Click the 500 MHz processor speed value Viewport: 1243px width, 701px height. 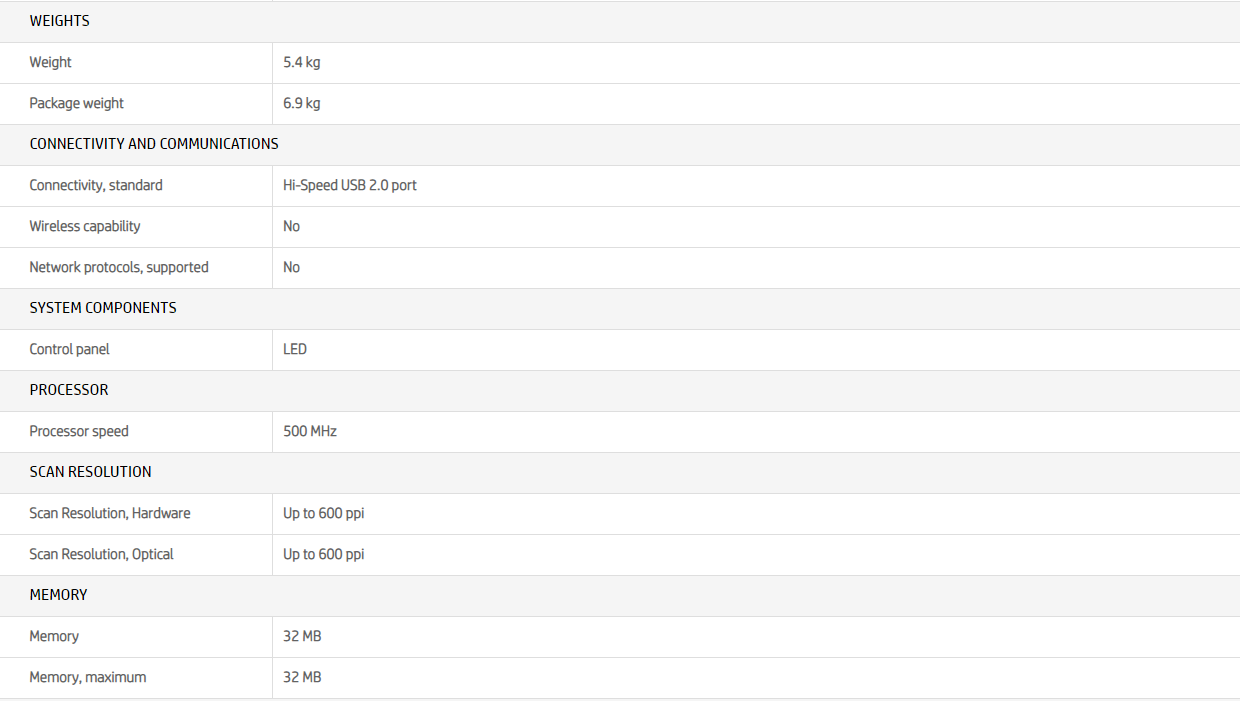click(x=309, y=431)
